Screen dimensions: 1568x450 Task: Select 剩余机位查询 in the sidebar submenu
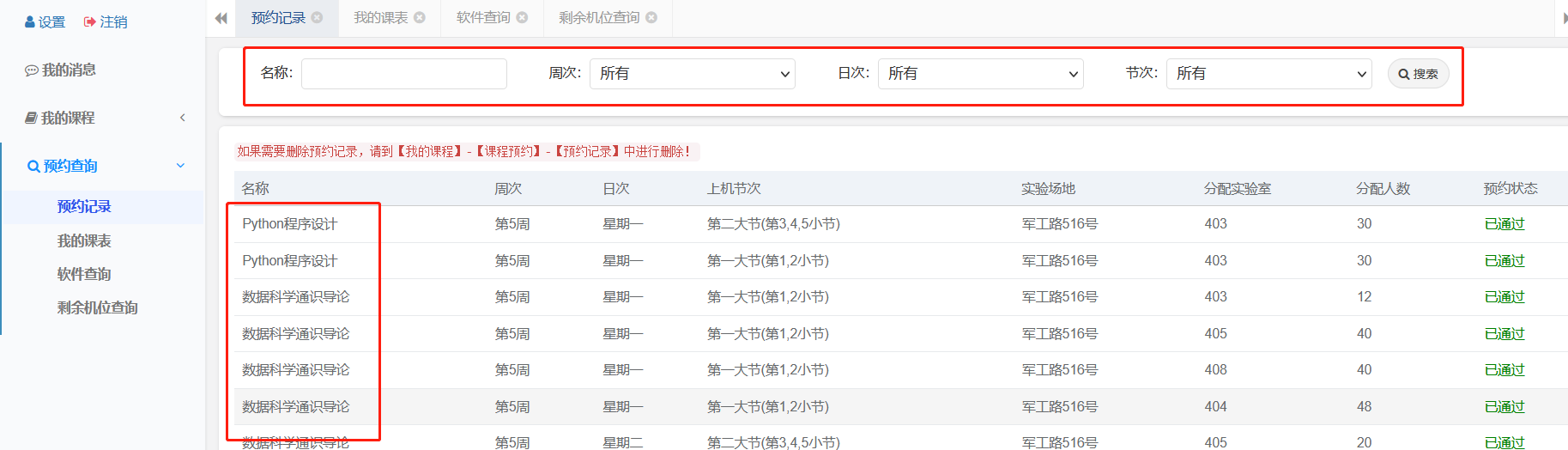[97, 307]
